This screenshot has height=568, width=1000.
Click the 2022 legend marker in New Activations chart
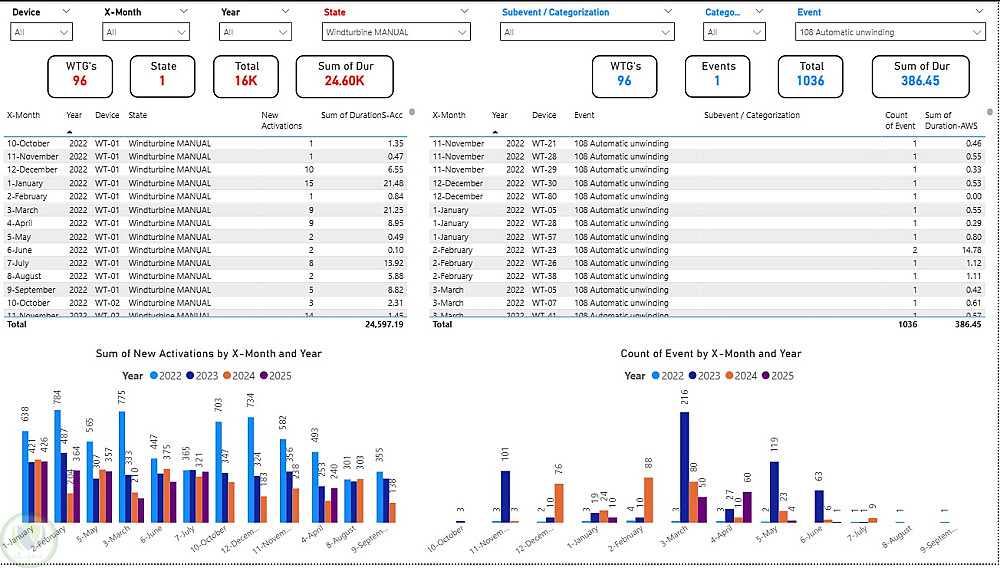coord(154,376)
